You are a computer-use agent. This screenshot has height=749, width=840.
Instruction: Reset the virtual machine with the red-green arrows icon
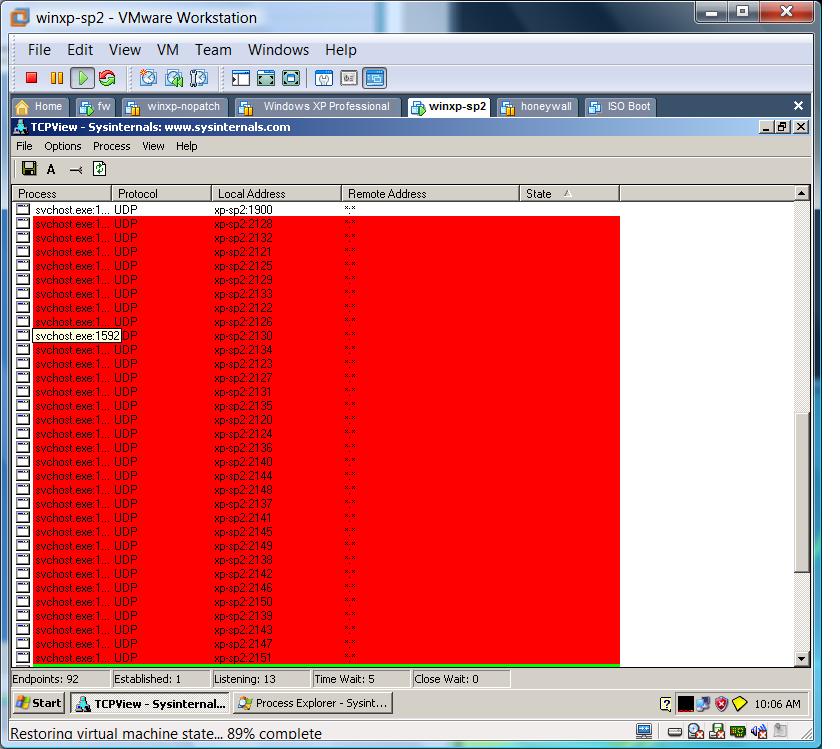(107, 78)
